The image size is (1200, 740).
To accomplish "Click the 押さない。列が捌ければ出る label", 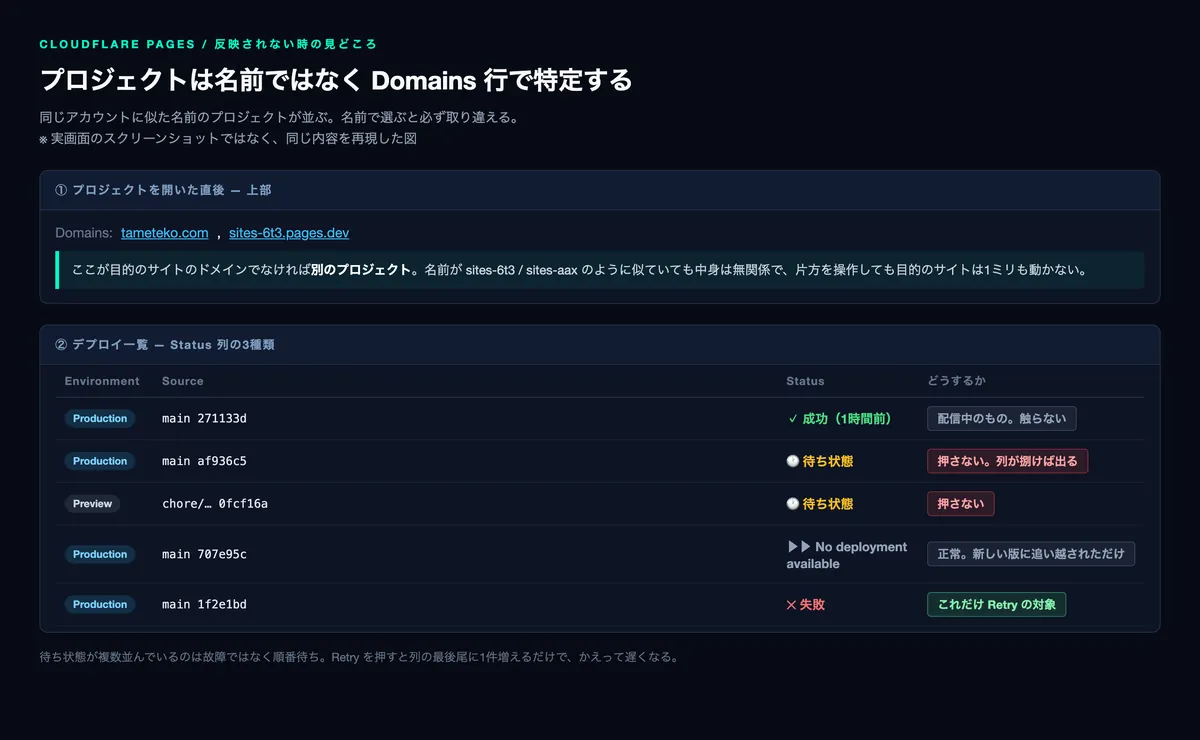I will pos(1007,461).
